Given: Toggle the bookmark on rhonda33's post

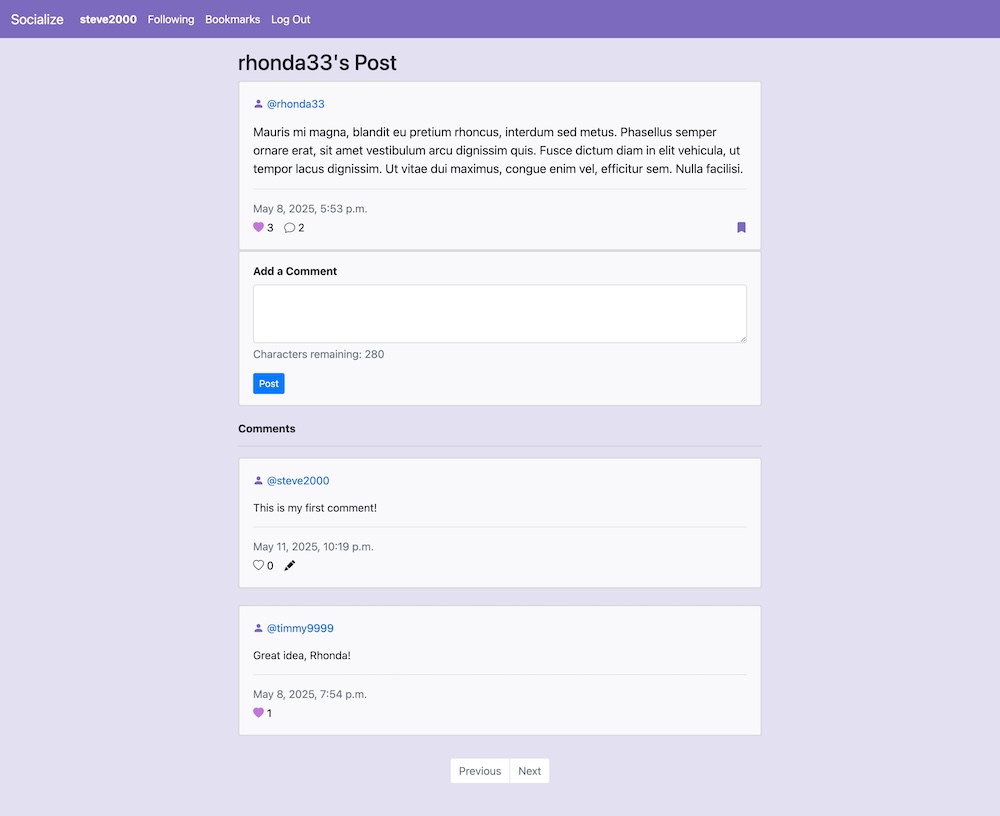Looking at the screenshot, I should pos(741,227).
